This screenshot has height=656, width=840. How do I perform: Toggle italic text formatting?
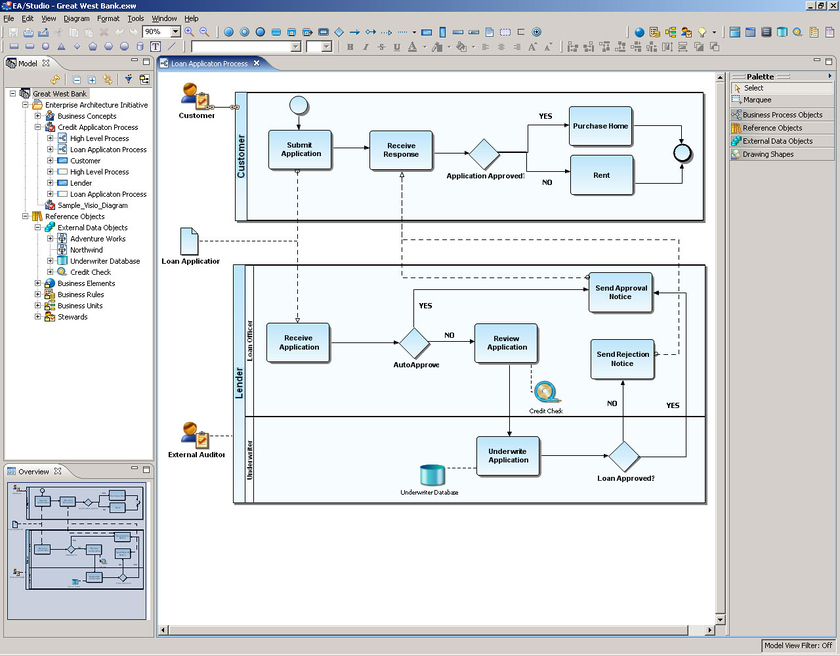365,46
